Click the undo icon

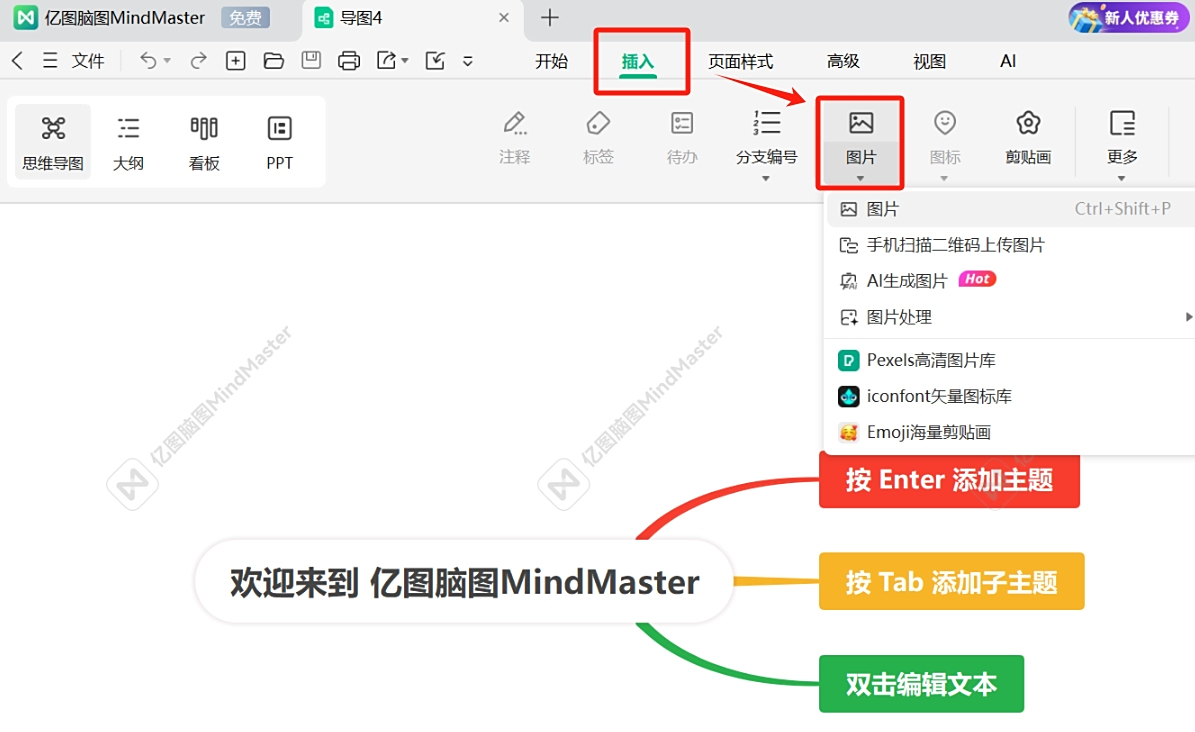pos(148,60)
